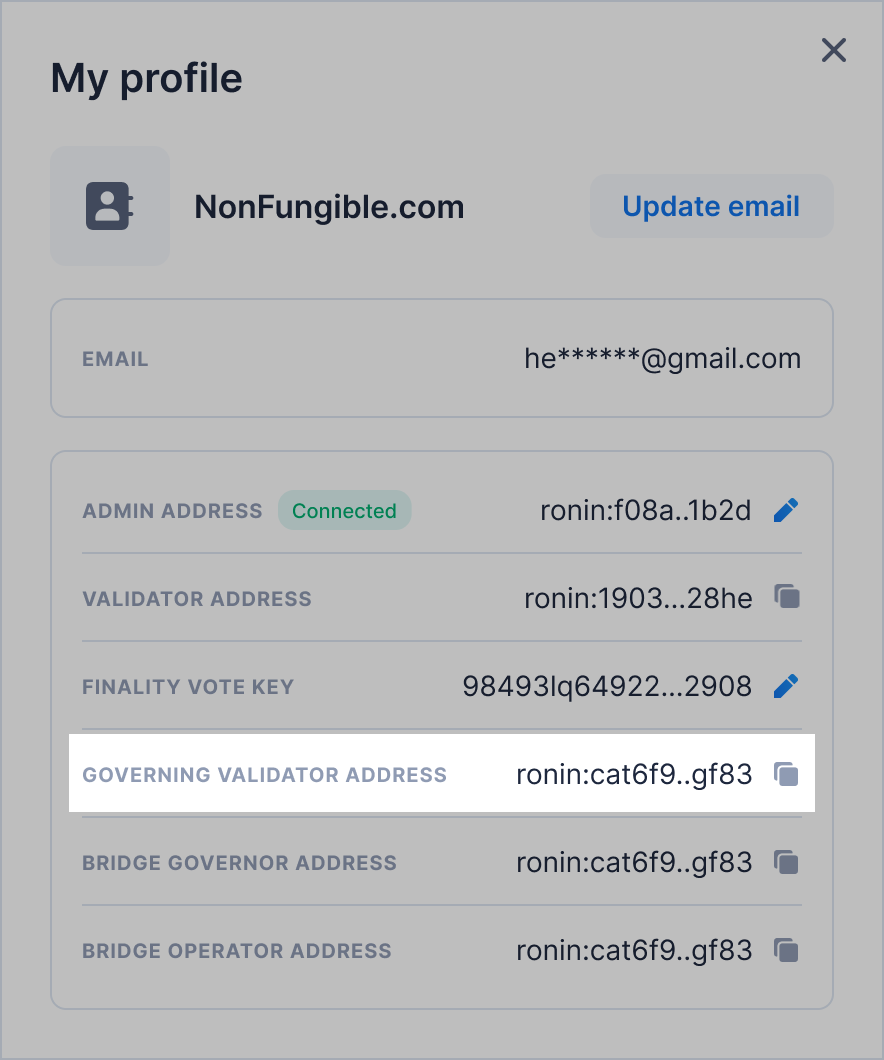The width and height of the screenshot is (884, 1060).
Task: Copy the bridge operator address
Action: (x=787, y=950)
